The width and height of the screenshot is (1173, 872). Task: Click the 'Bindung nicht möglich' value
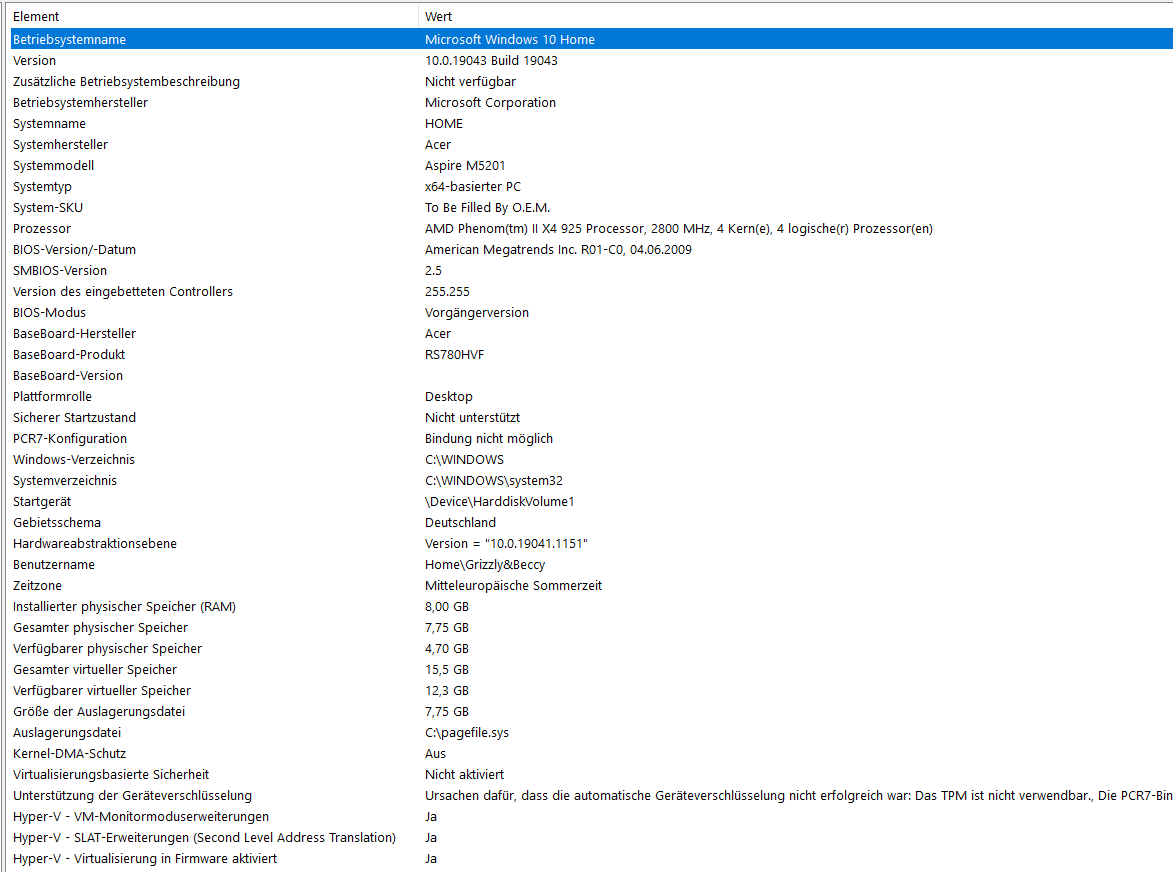(x=489, y=438)
